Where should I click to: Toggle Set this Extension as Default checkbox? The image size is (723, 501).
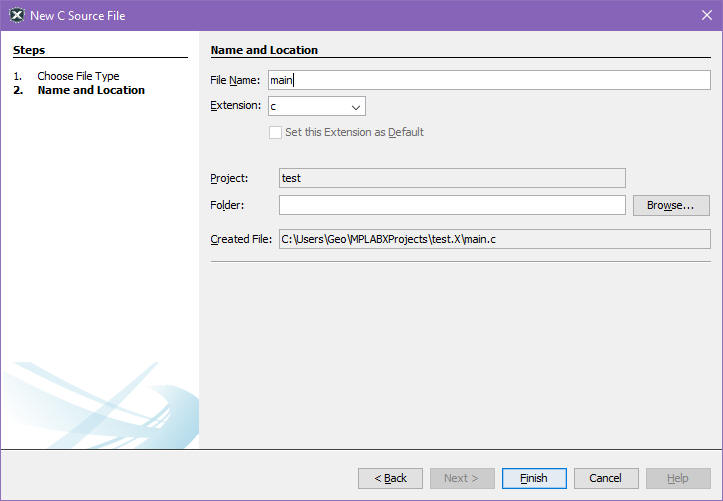pos(275,132)
